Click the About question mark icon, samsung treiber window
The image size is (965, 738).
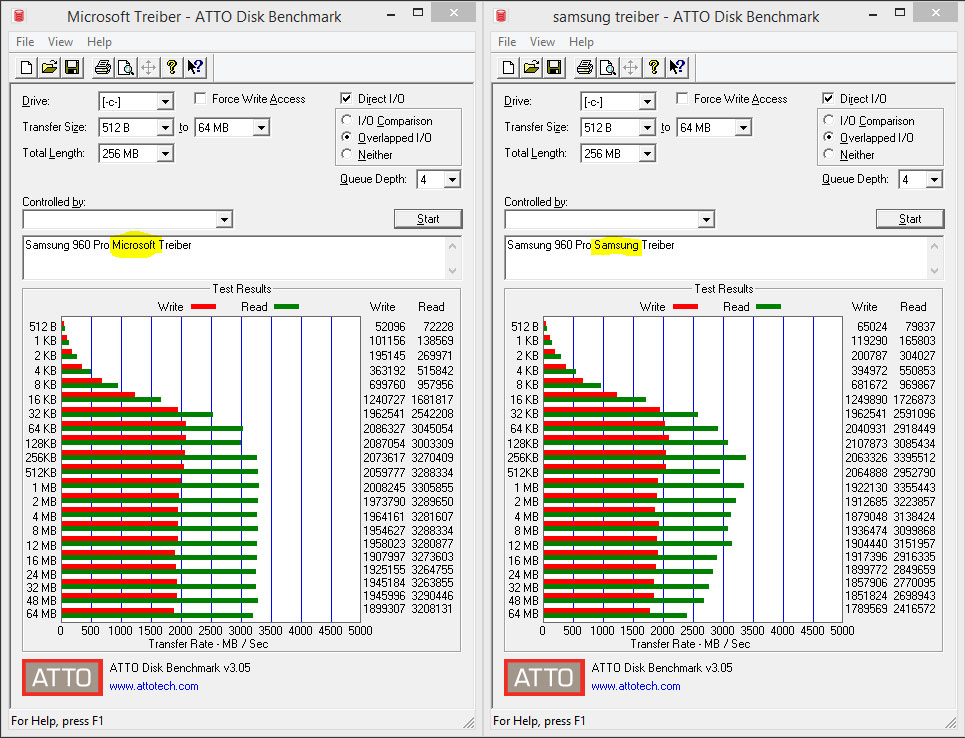654,67
